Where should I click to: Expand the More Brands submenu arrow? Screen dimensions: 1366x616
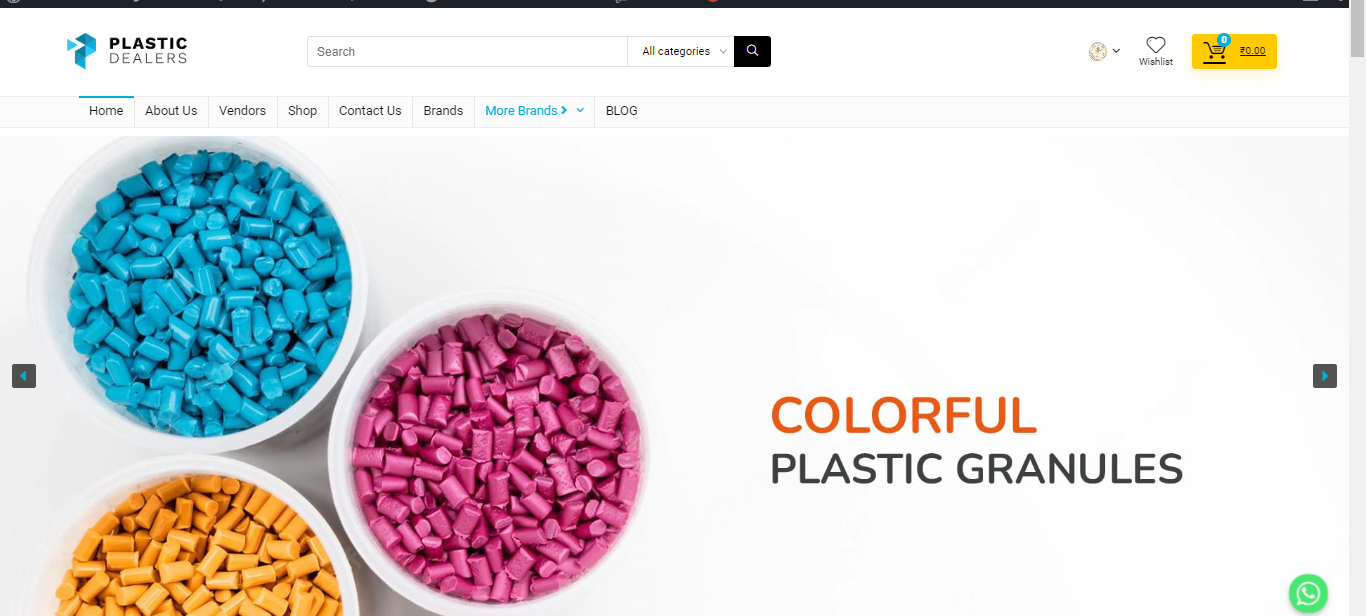coord(580,111)
